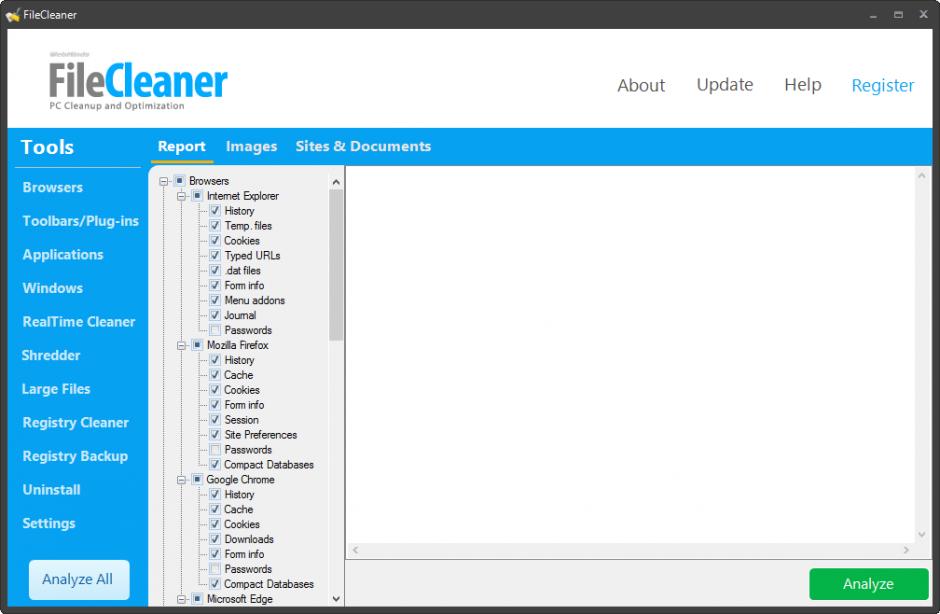This screenshot has height=614, width=940.
Task: Check Internet Explorer Passwords
Action: (215, 330)
